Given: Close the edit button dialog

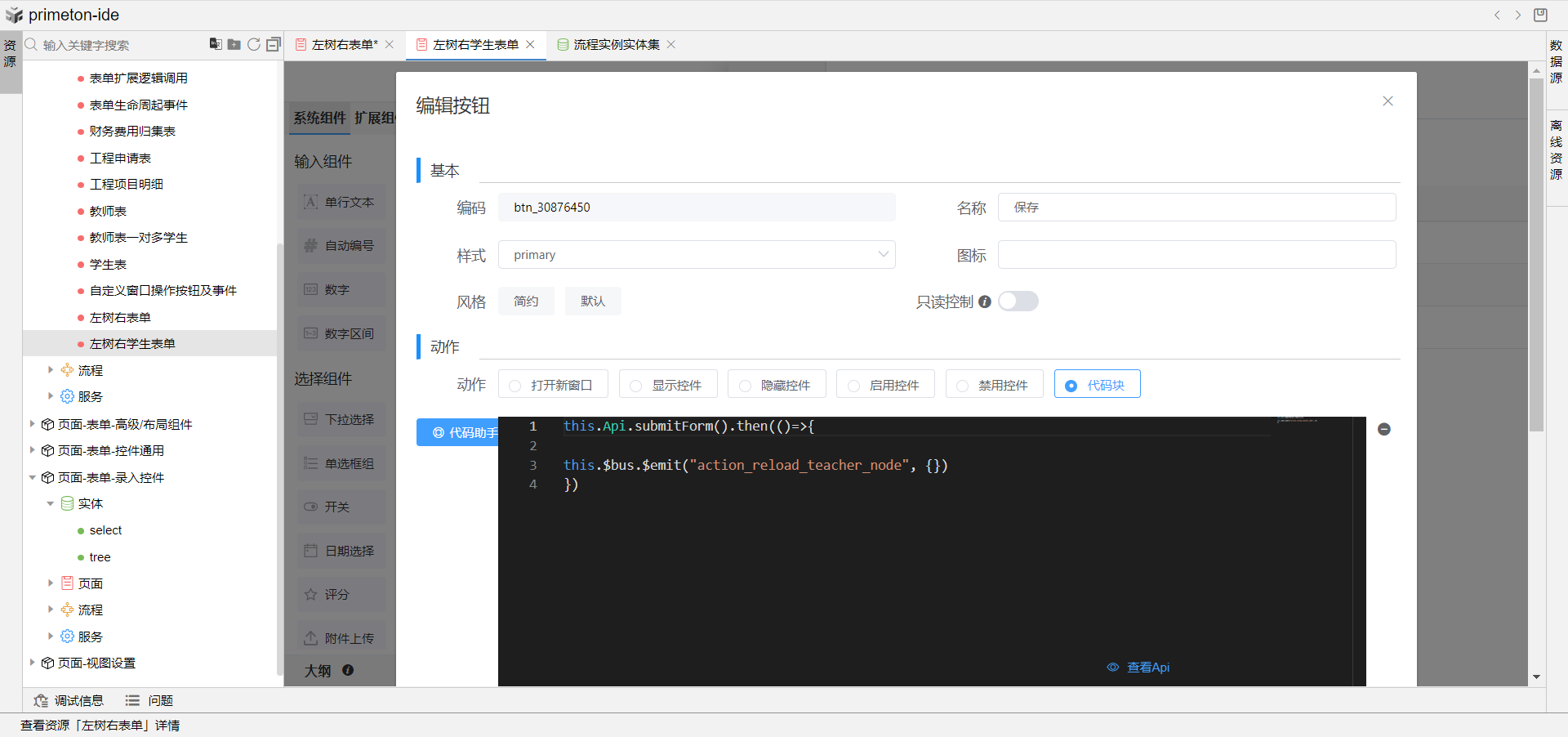Looking at the screenshot, I should (1388, 101).
